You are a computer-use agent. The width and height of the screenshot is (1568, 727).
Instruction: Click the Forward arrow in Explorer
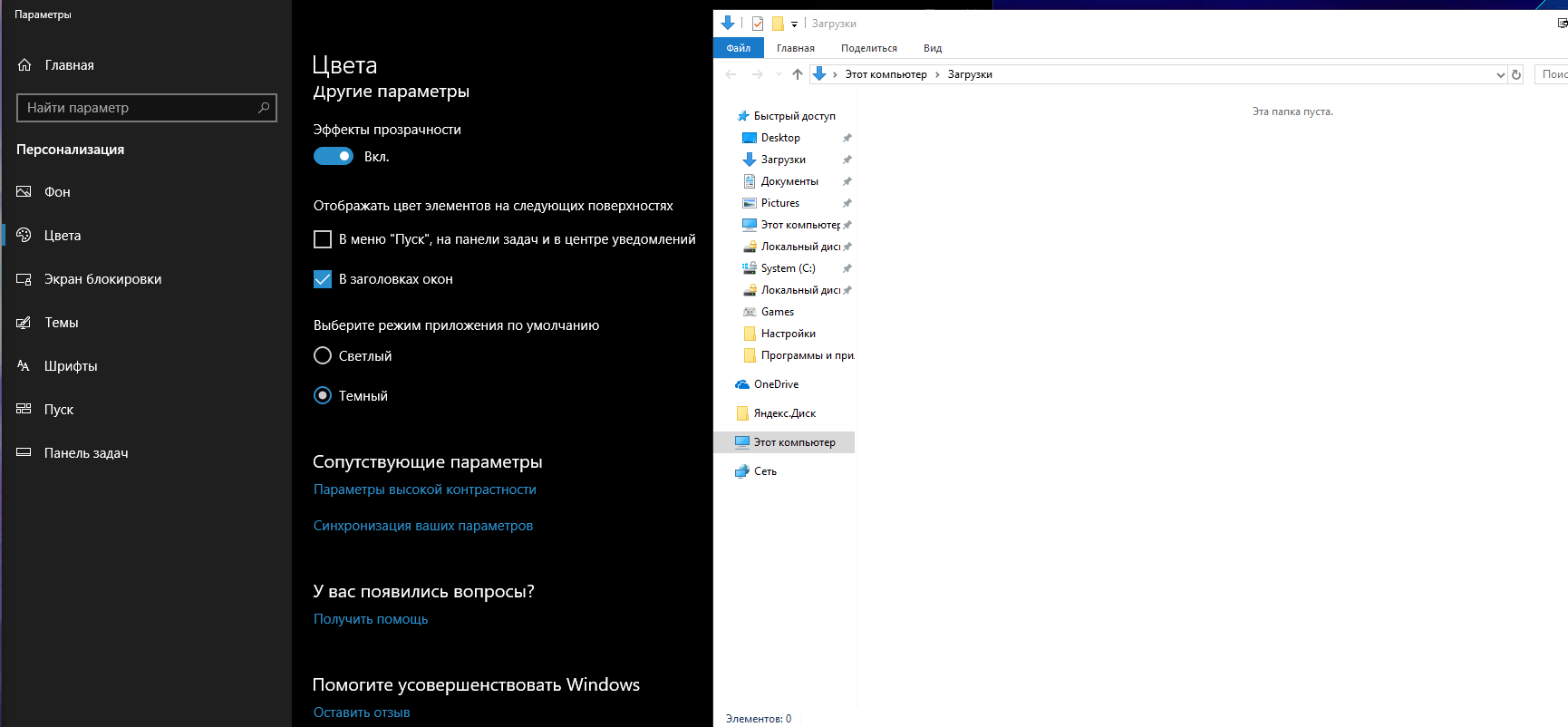point(757,74)
